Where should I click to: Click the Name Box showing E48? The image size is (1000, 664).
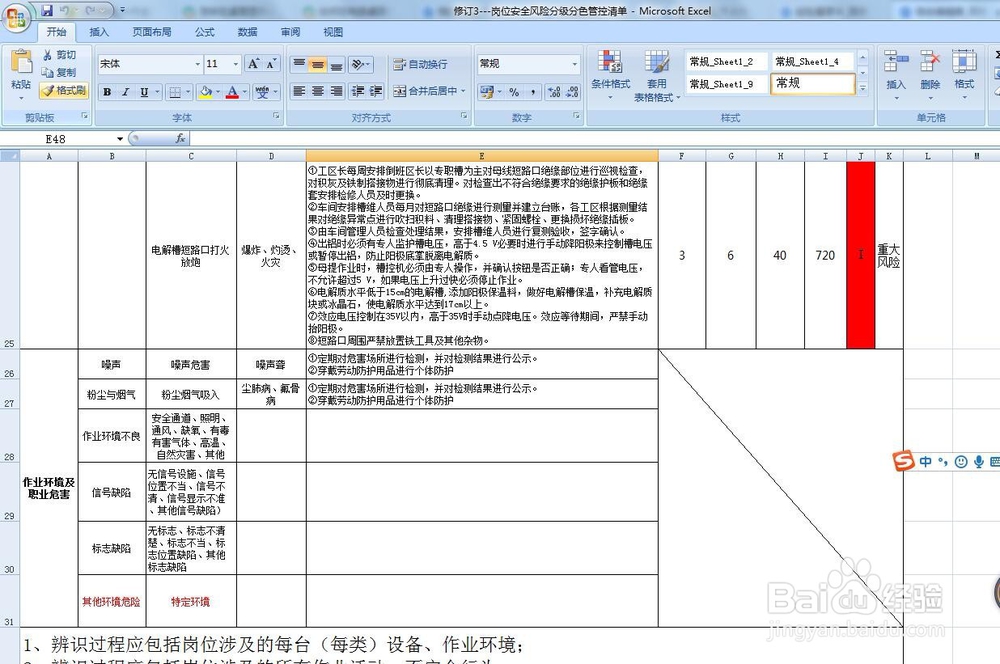pyautogui.click(x=57, y=138)
